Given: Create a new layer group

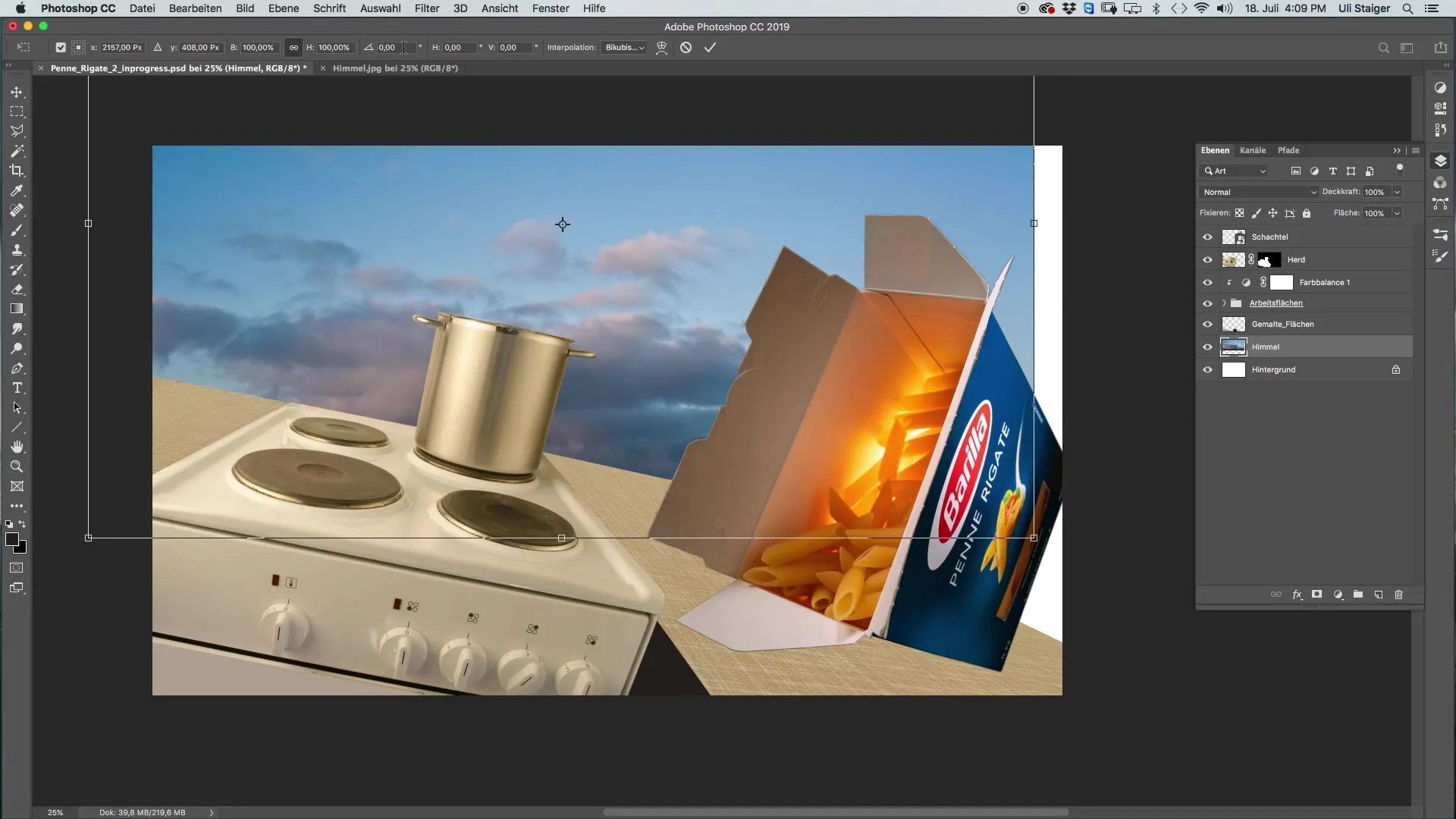Looking at the screenshot, I should (1358, 595).
